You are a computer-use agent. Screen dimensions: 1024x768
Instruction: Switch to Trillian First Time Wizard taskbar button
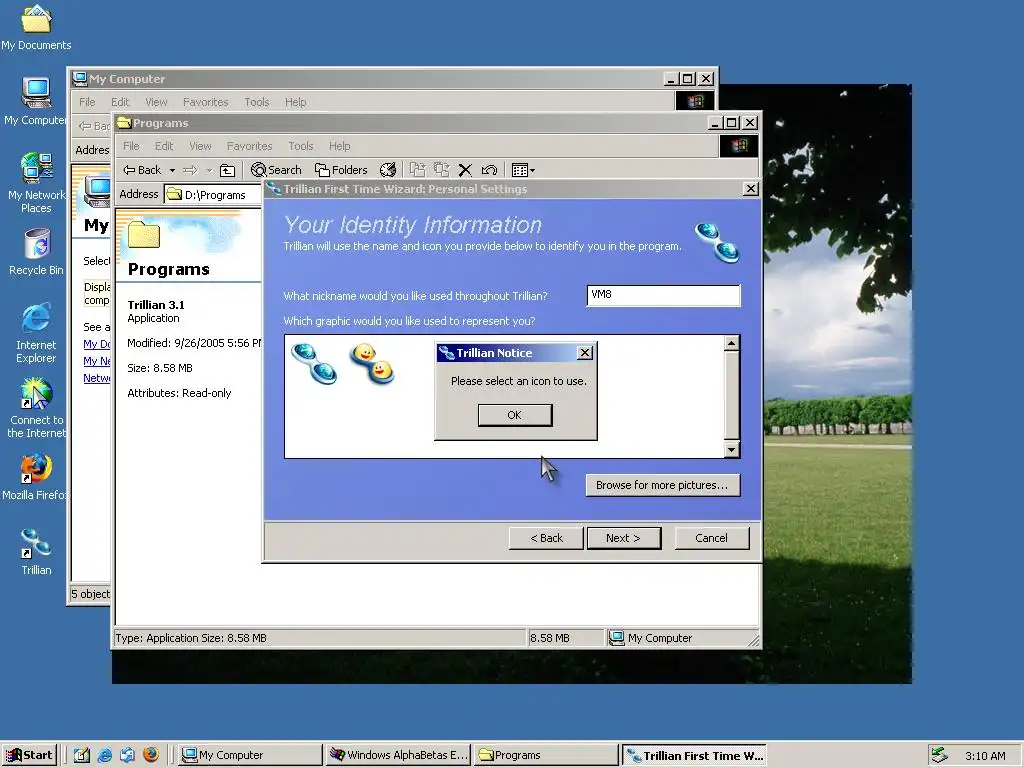(x=694, y=756)
